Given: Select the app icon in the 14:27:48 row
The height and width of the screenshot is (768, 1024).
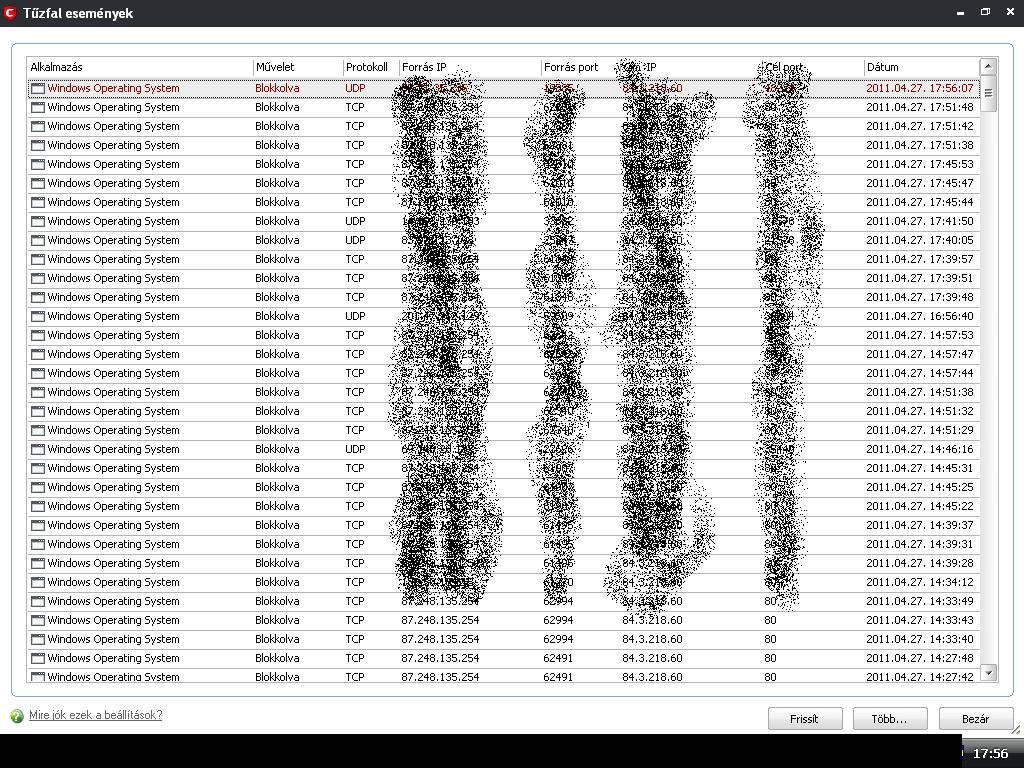Looking at the screenshot, I should [38, 658].
